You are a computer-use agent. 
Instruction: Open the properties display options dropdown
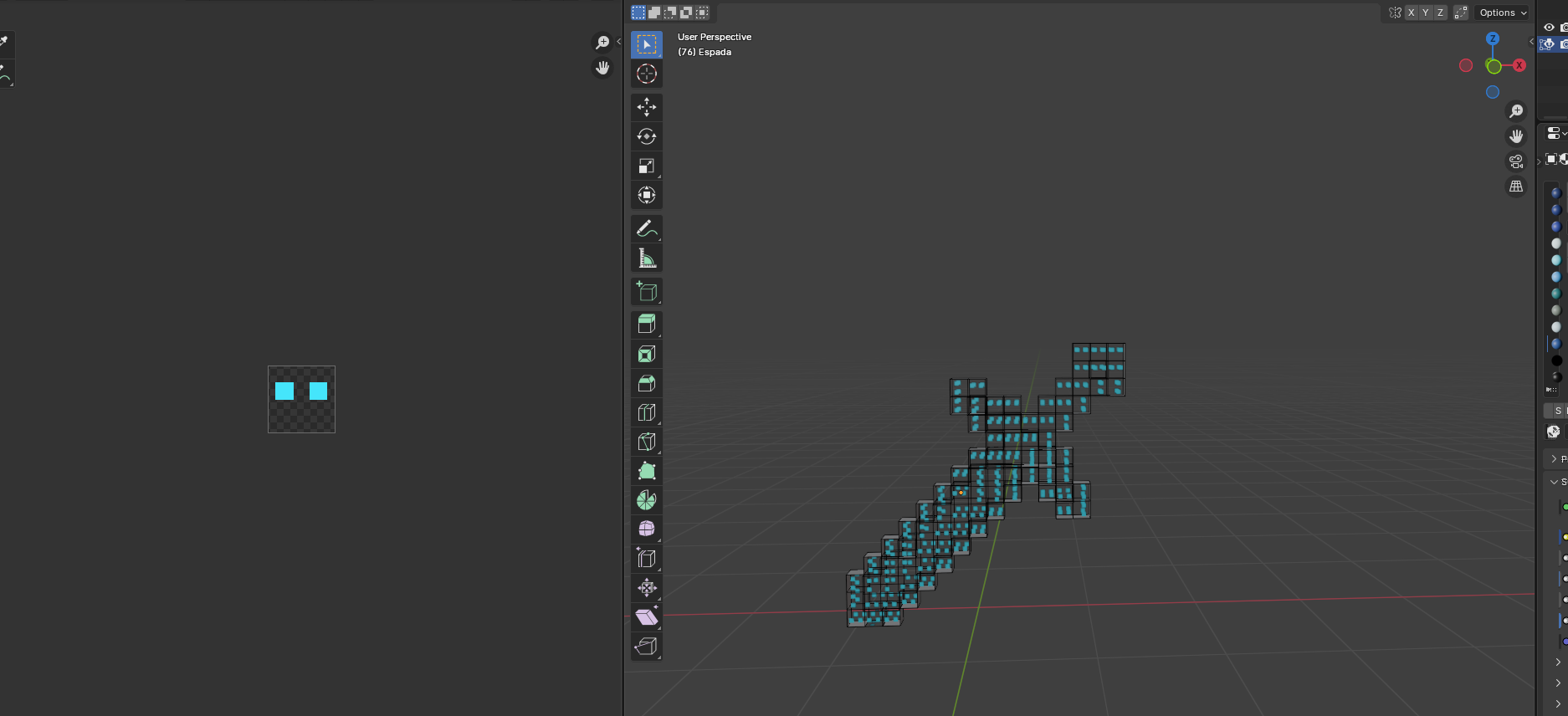click(x=1555, y=134)
